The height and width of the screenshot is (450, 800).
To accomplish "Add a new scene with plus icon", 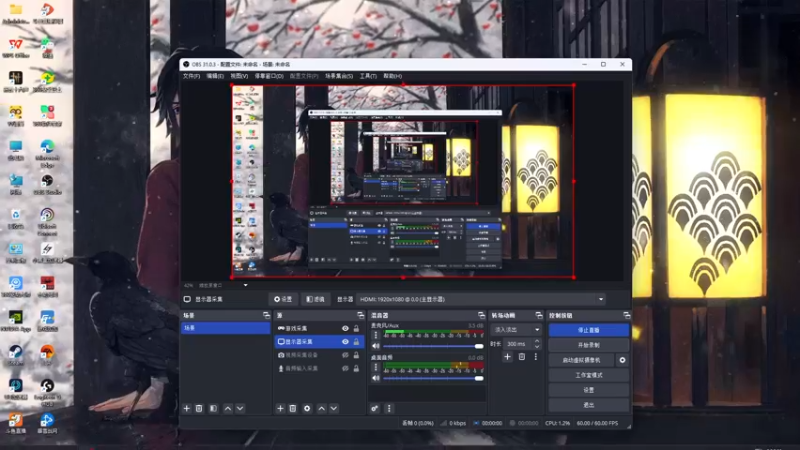I will pos(187,409).
